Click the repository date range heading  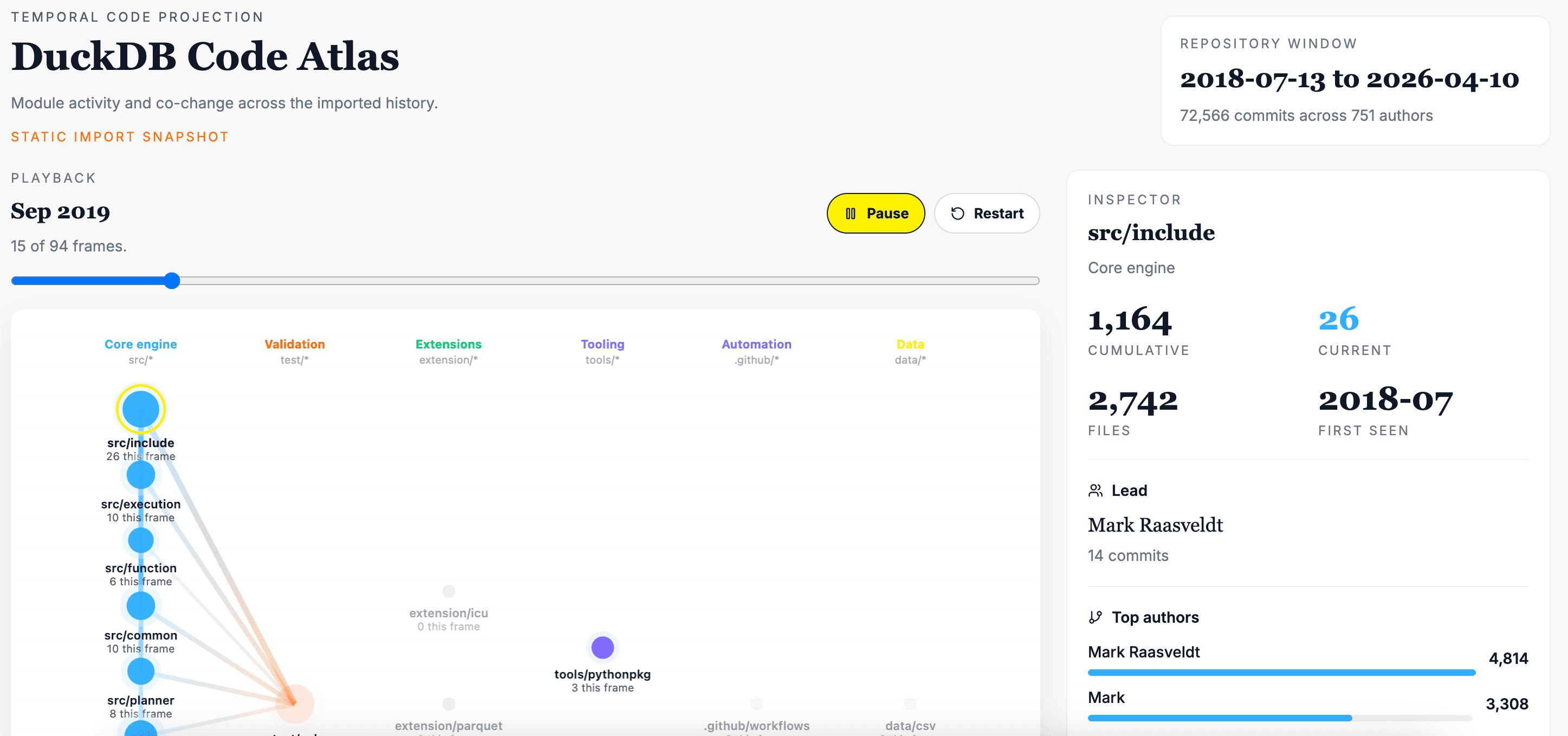coord(1349,79)
